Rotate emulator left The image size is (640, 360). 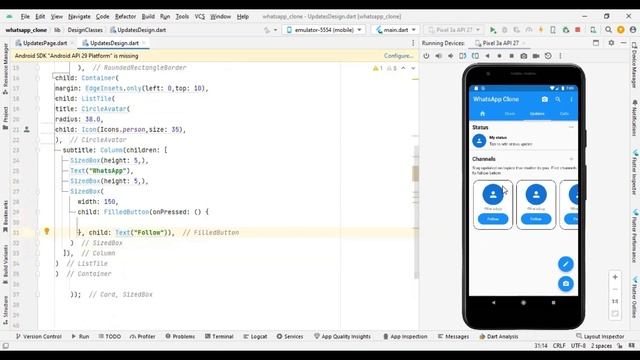coord(463,56)
